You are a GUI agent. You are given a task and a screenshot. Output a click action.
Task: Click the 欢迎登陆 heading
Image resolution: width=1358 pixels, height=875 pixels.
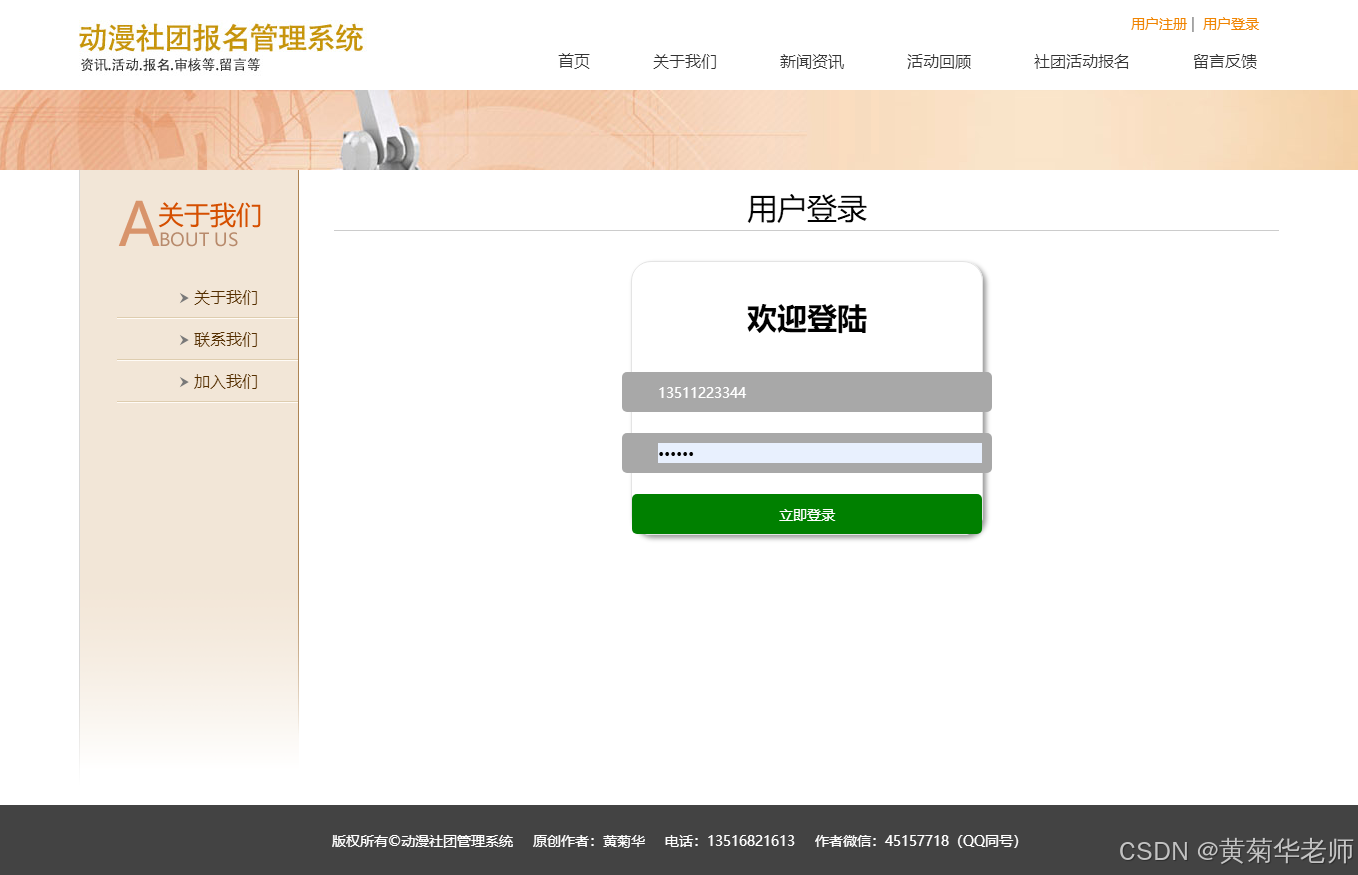[807, 319]
